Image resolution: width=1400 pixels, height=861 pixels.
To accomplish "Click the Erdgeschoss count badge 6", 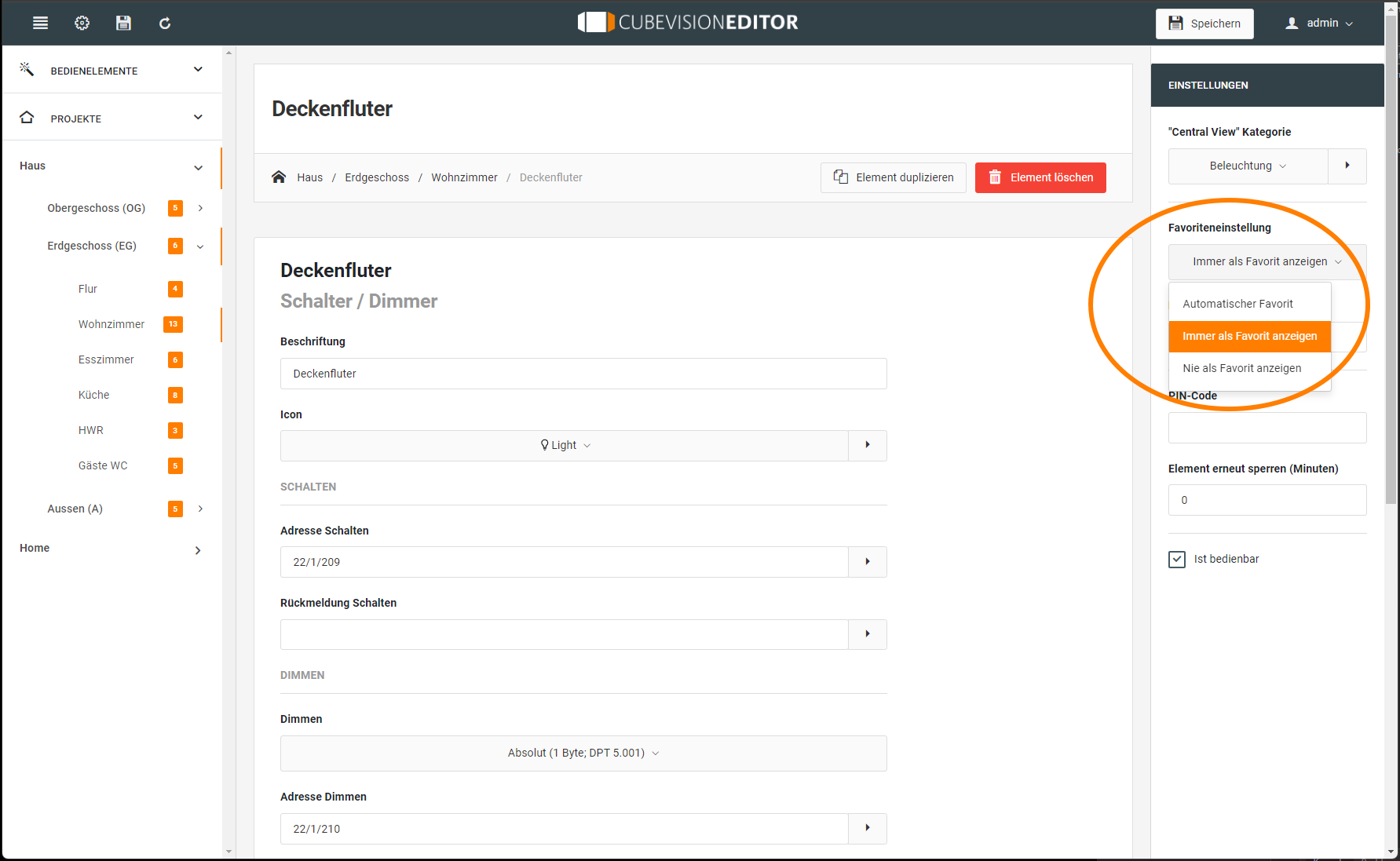I will coord(175,246).
